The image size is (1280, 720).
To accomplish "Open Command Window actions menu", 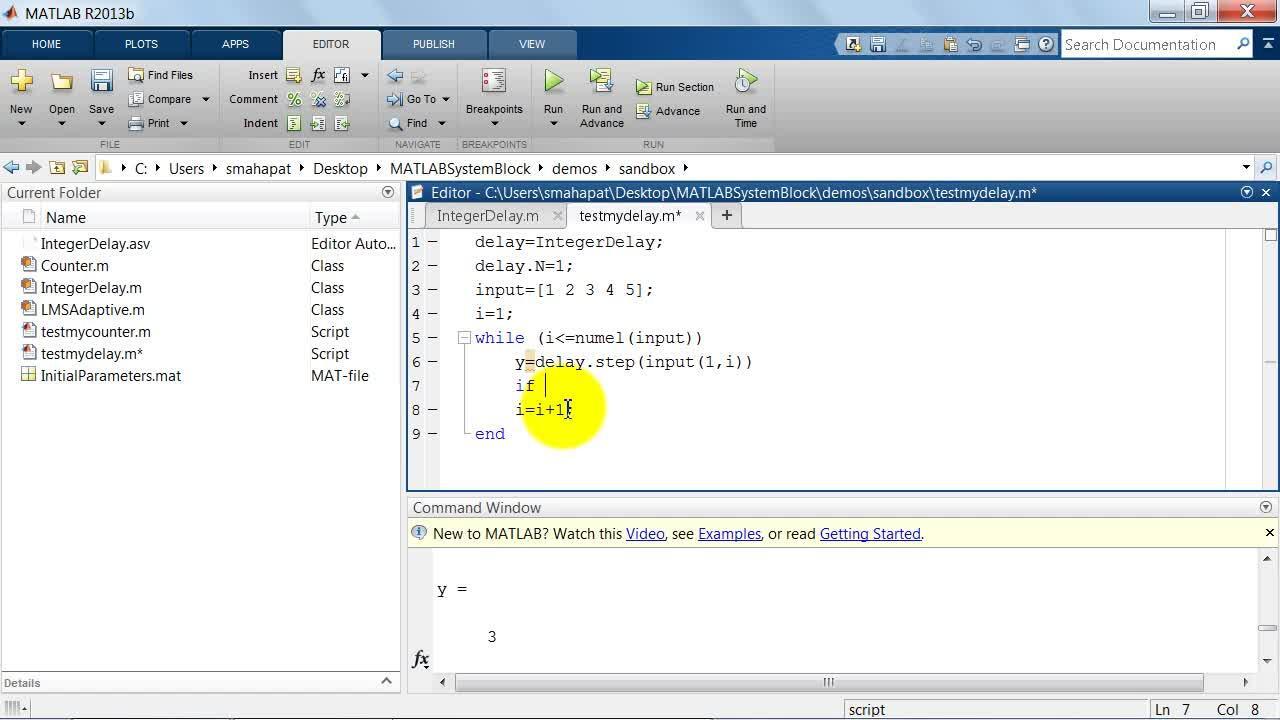I will coord(1266,507).
